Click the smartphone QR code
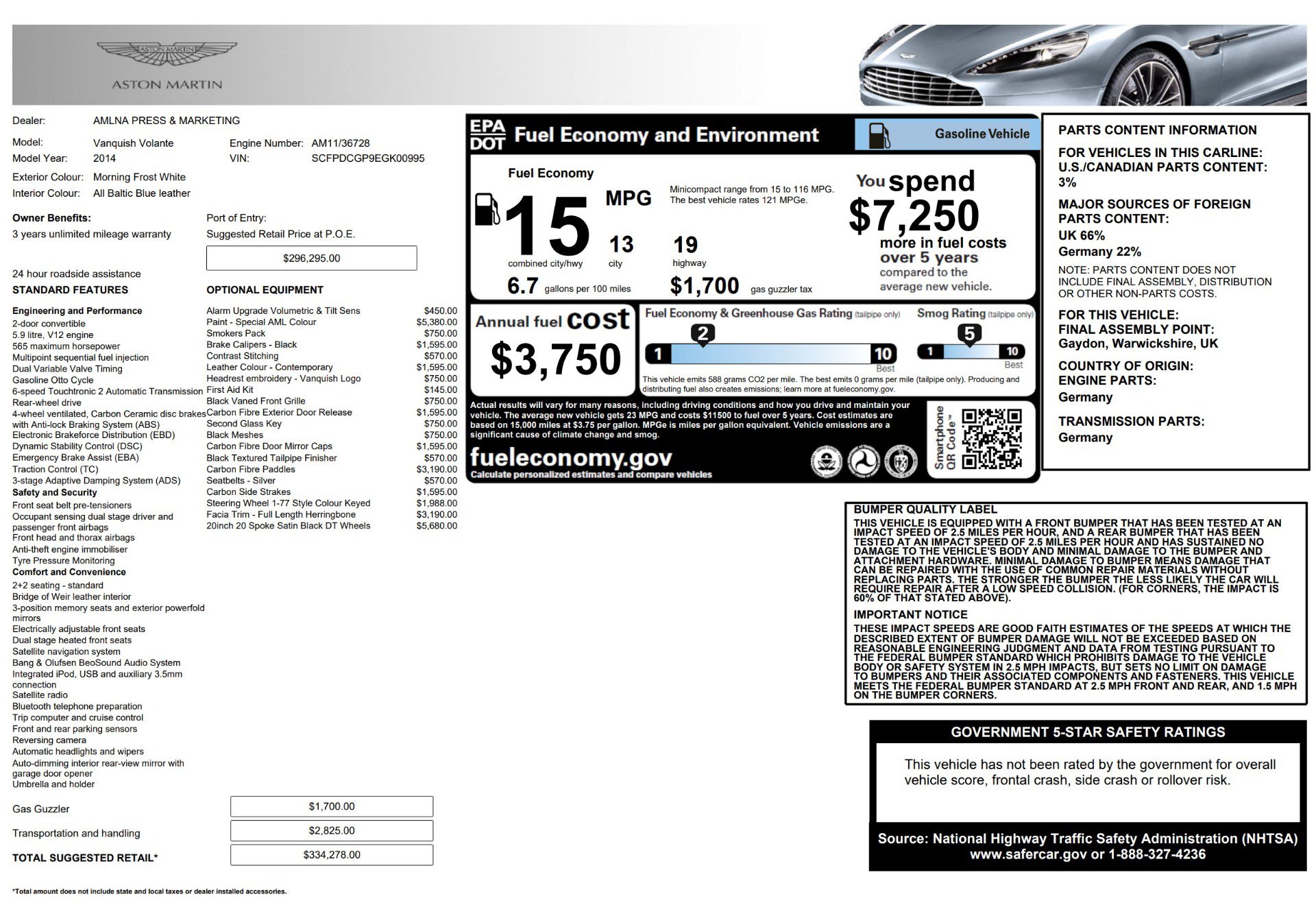This screenshot has height=905, width=1316. point(991,439)
